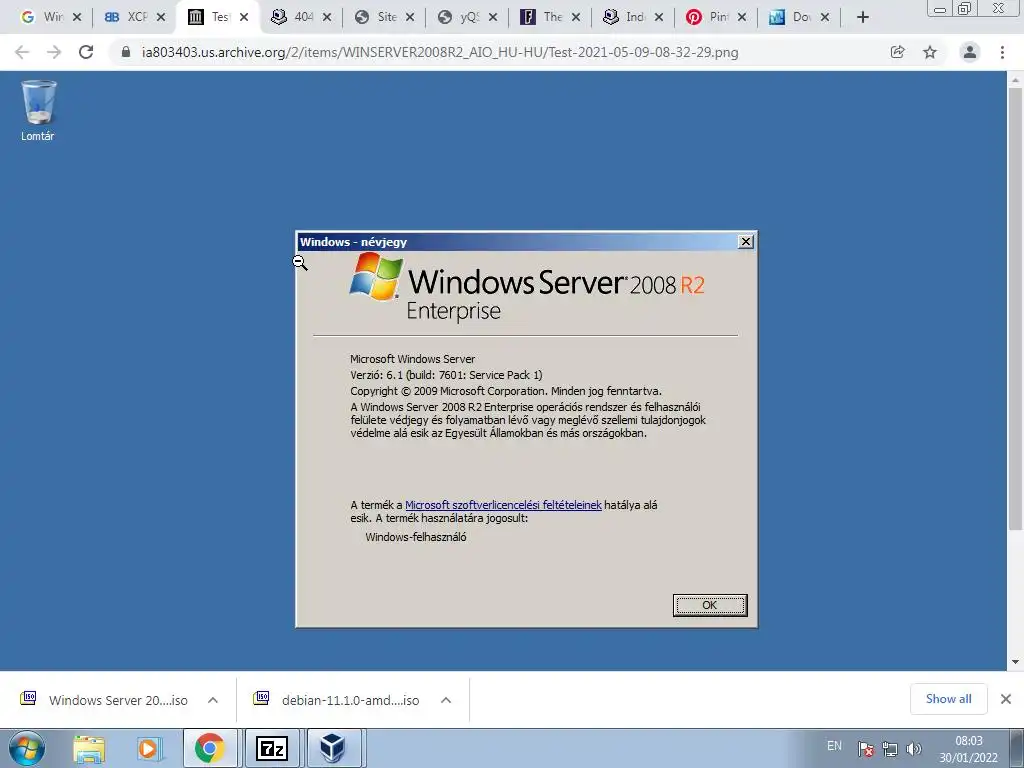Expand options for Windows Server iso download
Screen dimensions: 1024x768
click(213, 700)
